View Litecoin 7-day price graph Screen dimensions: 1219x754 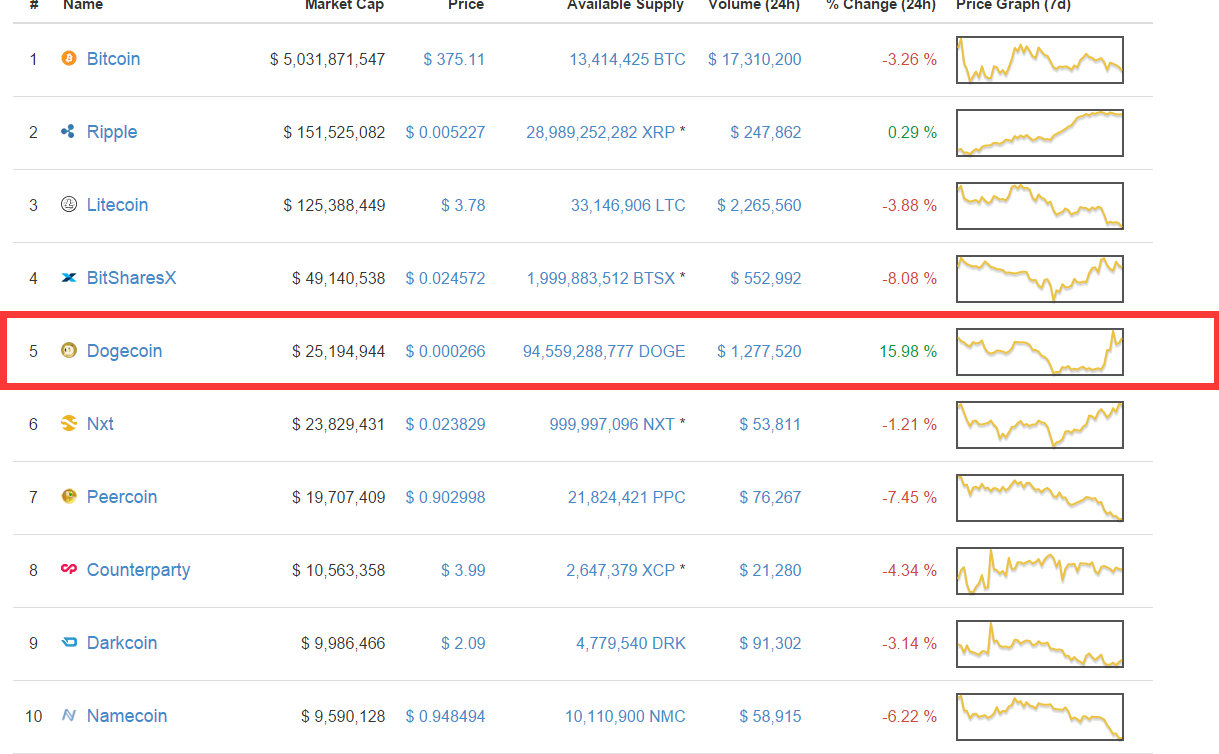coord(1040,206)
